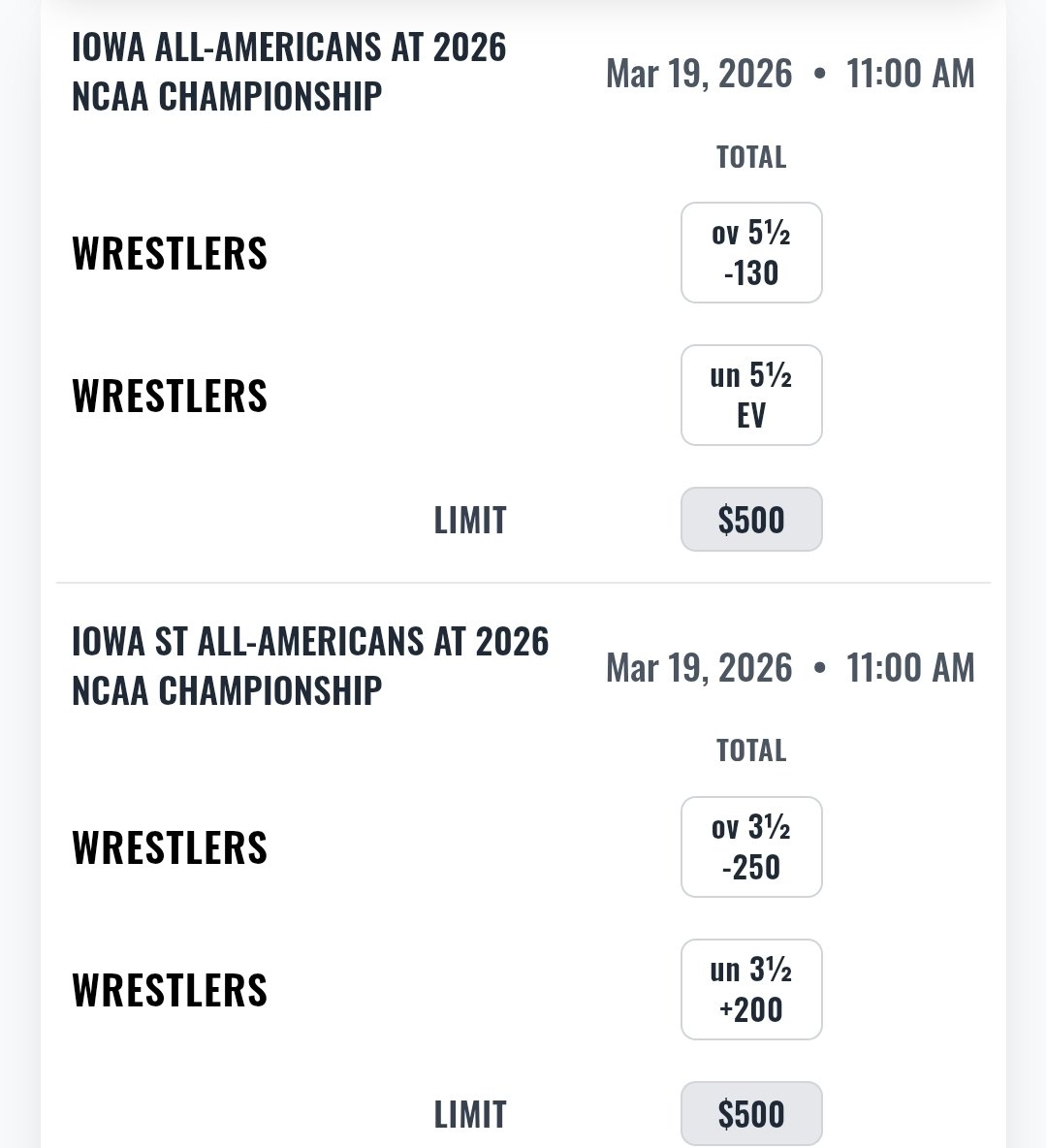Click the LIMIT label in Iowa section
This screenshot has height=1148, width=1046.
tap(470, 521)
